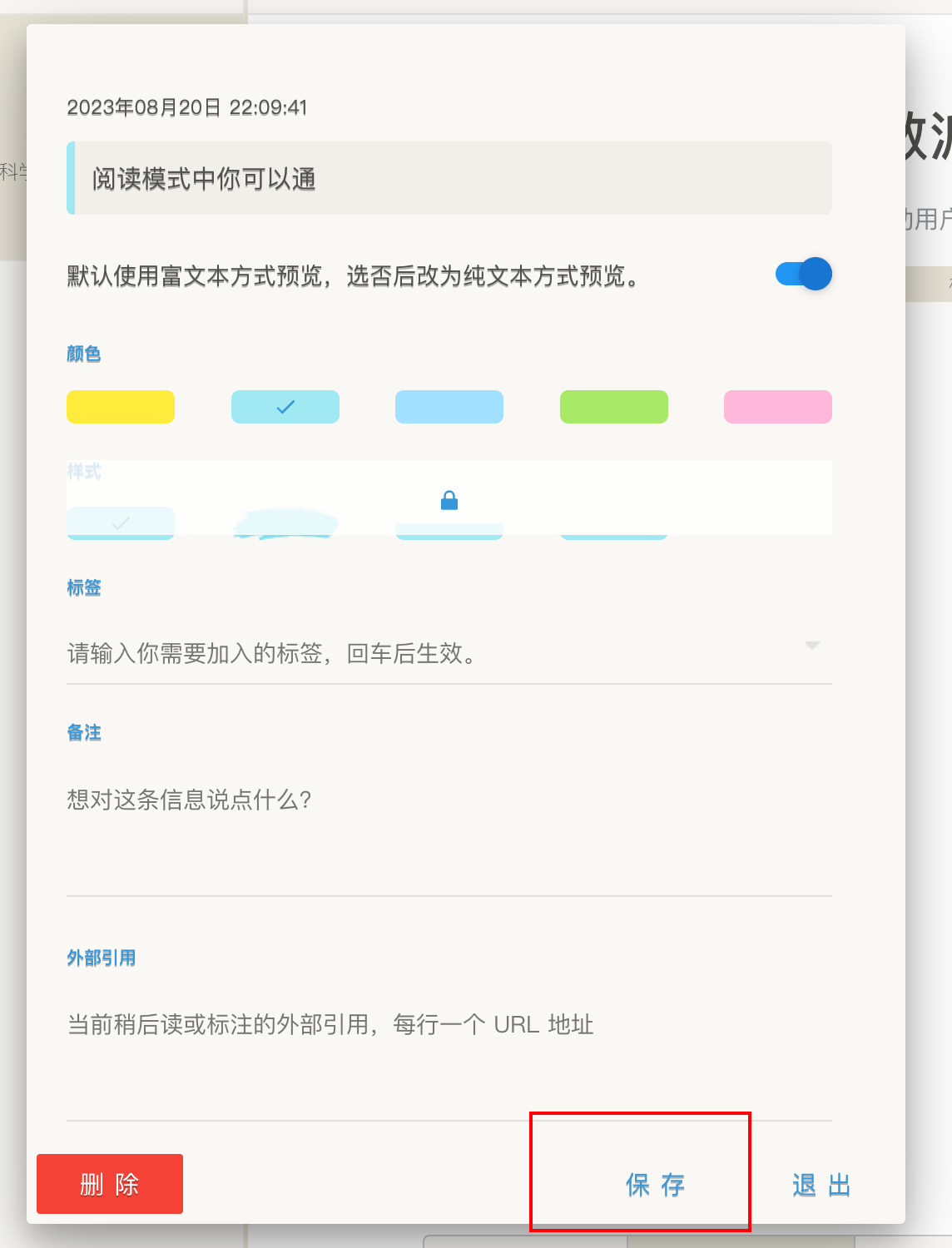Click the lock icon on the locked style

click(x=449, y=501)
